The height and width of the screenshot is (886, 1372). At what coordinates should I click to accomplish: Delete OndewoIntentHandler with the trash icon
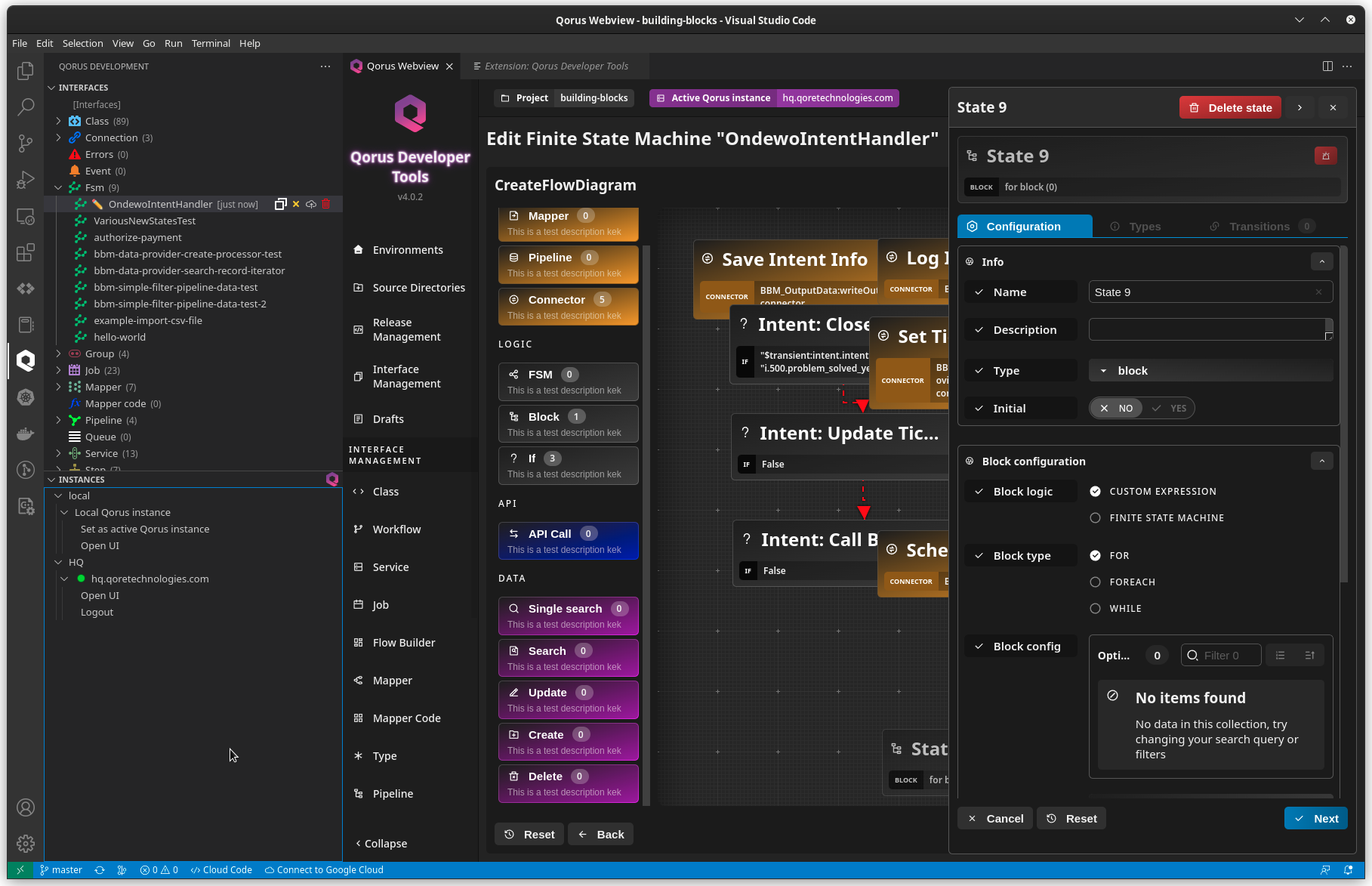click(326, 203)
